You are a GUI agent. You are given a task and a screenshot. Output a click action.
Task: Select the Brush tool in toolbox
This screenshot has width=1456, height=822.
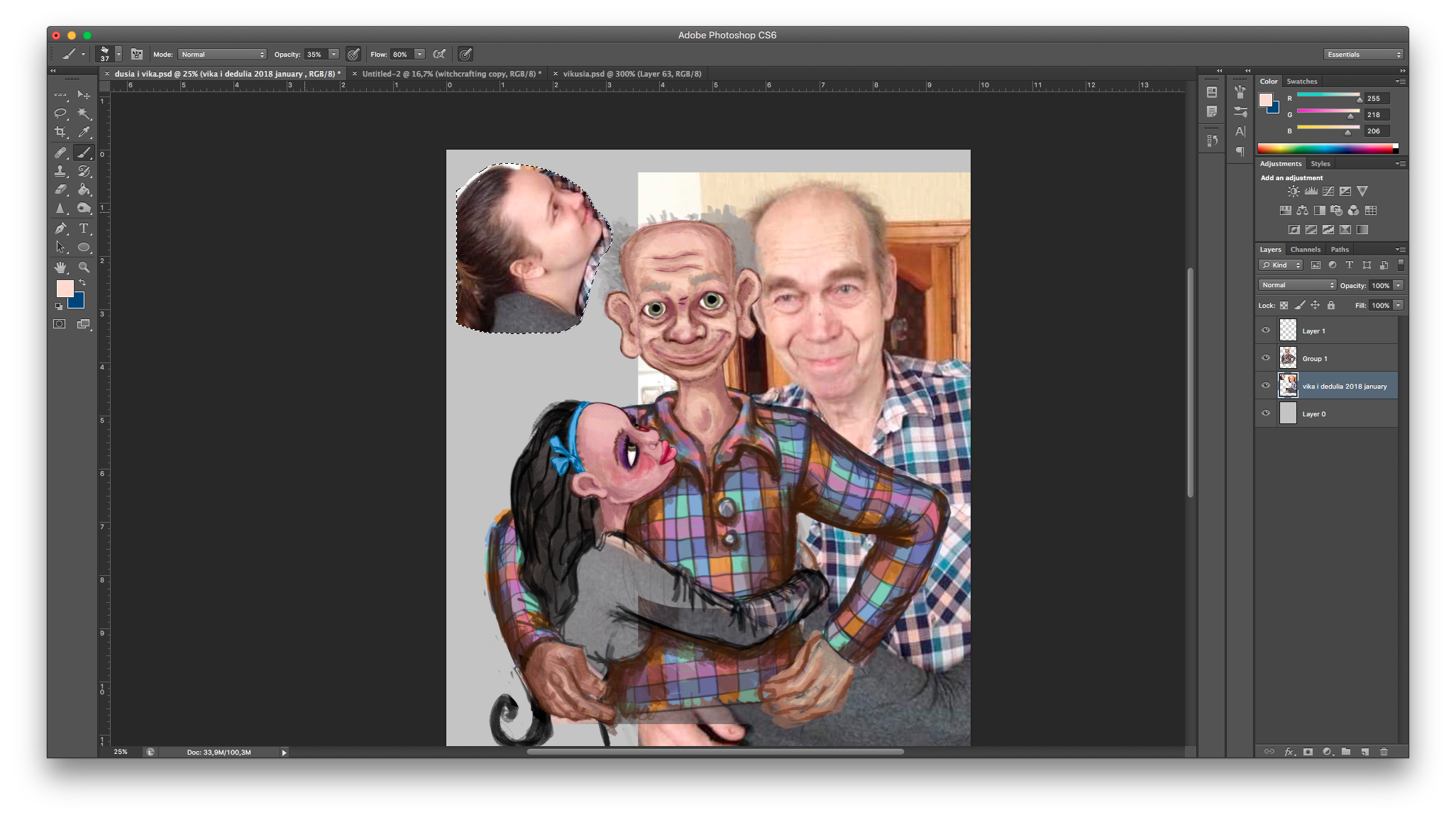(x=84, y=152)
